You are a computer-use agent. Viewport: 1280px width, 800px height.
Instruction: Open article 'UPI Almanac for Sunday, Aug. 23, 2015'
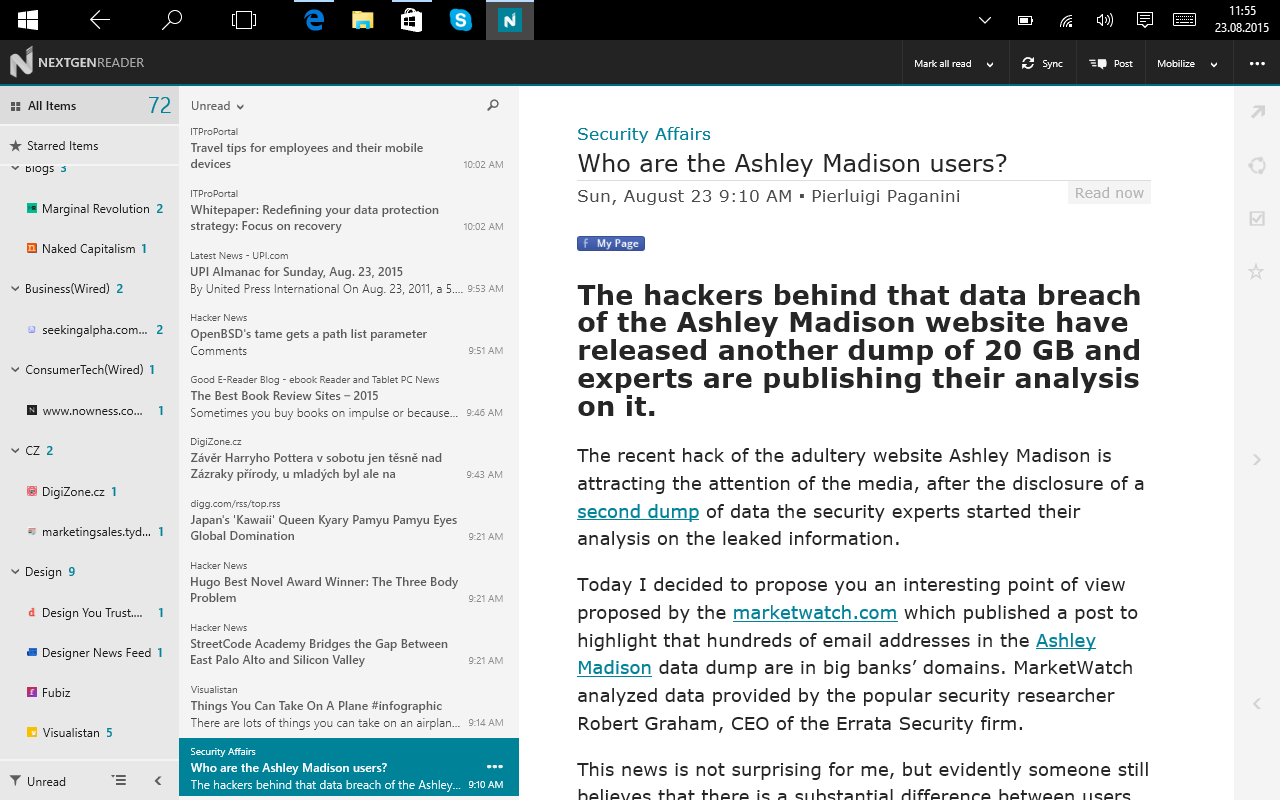click(349, 272)
